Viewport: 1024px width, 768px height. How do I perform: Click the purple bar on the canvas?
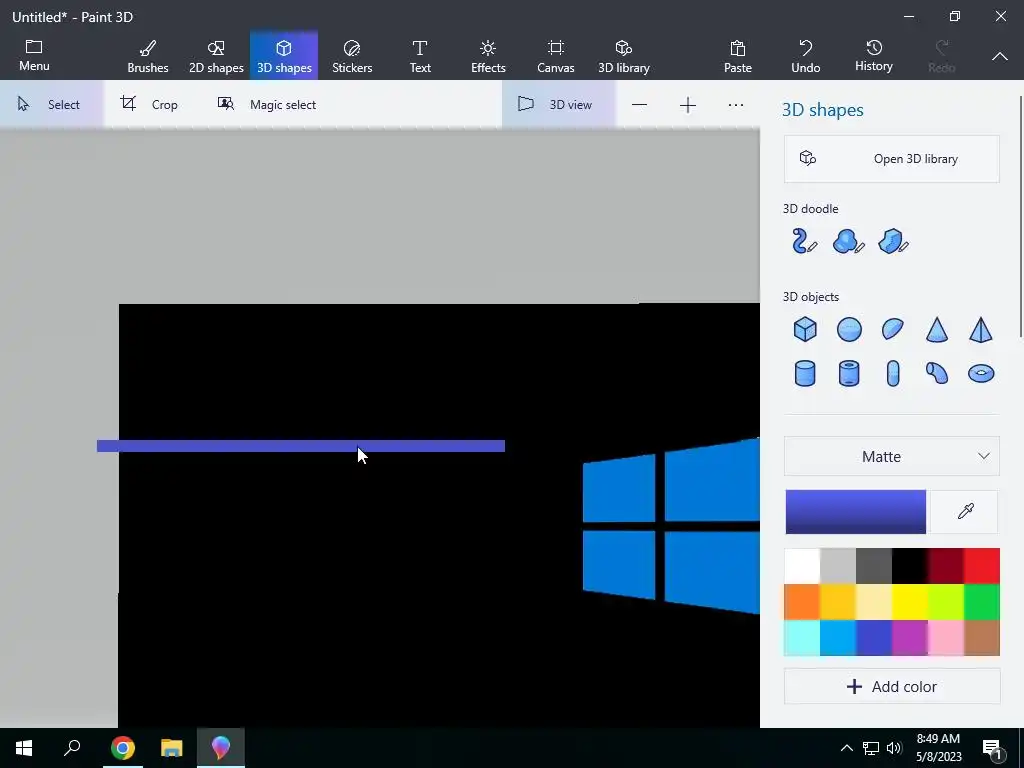[x=300, y=446]
